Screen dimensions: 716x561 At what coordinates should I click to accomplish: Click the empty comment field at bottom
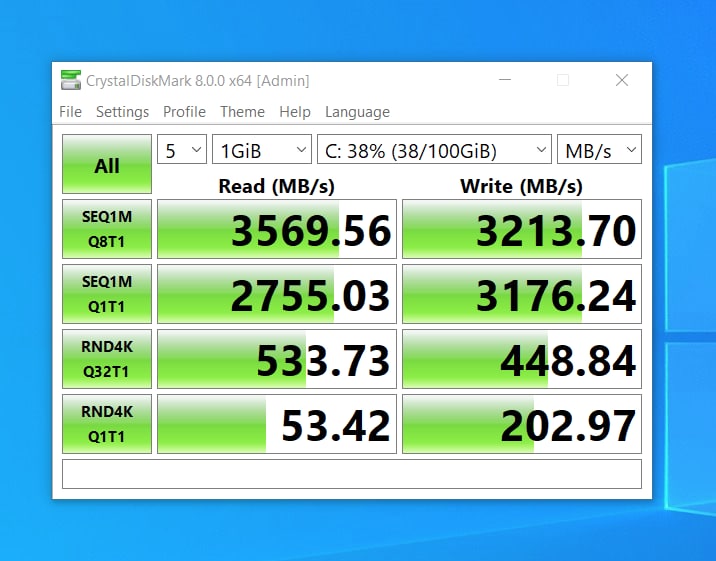[x=352, y=474]
